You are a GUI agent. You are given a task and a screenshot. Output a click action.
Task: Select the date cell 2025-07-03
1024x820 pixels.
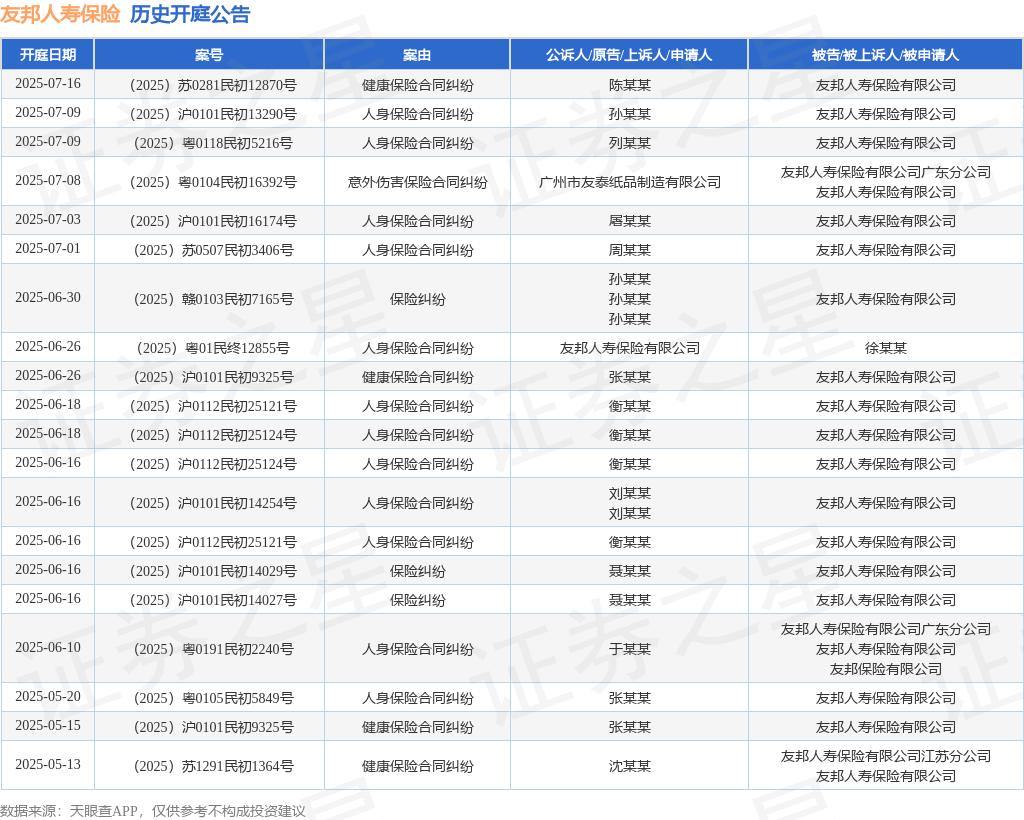[48, 219]
